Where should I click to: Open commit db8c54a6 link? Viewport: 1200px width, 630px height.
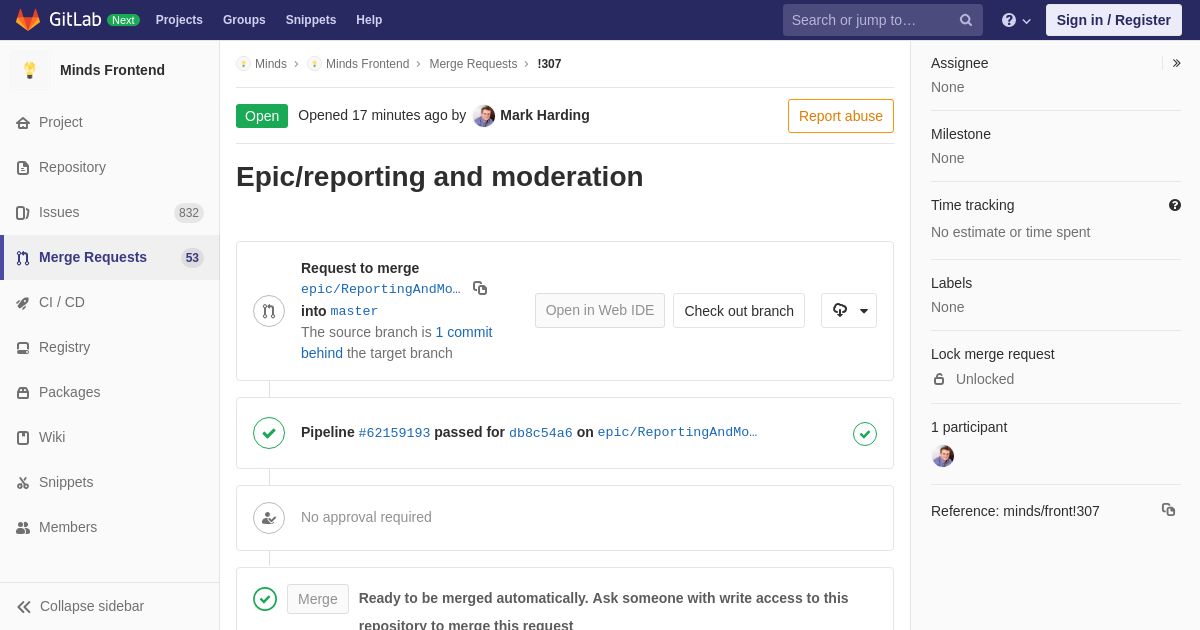tap(541, 433)
